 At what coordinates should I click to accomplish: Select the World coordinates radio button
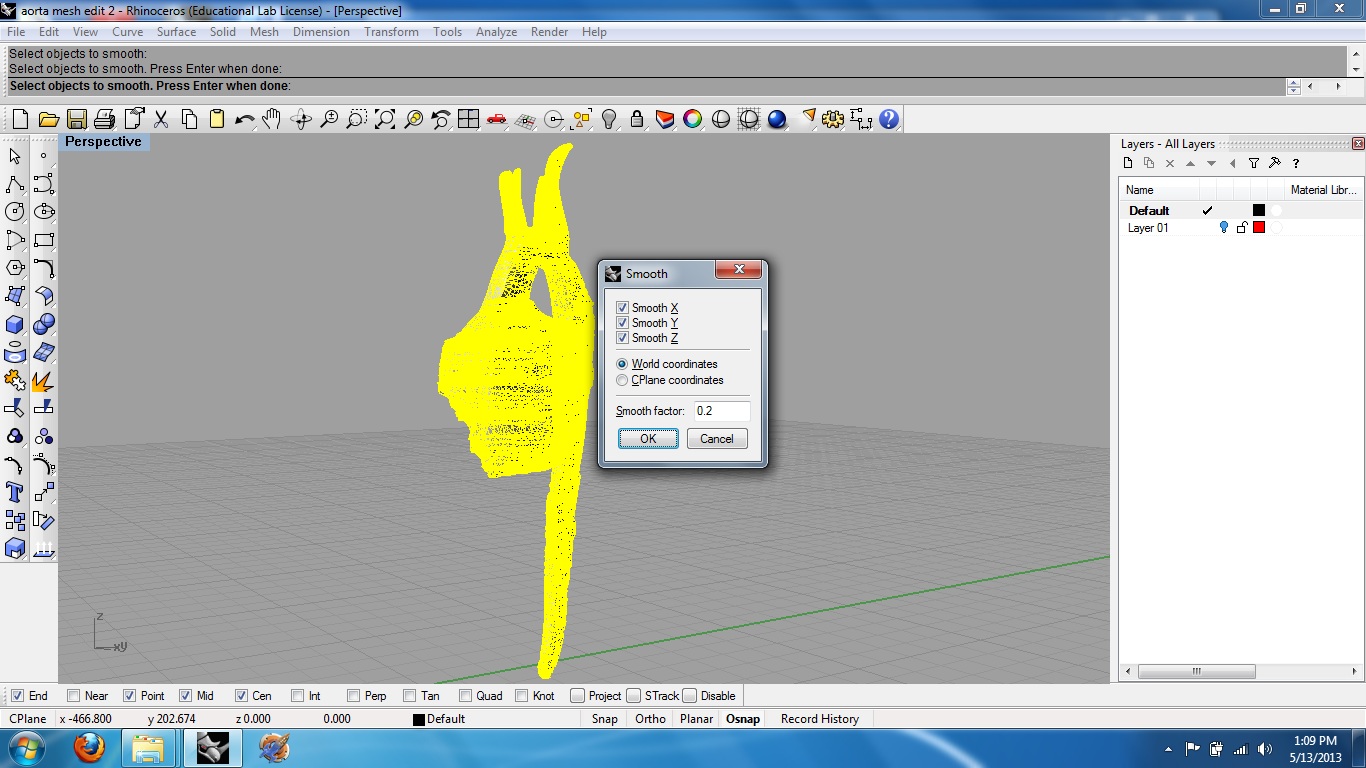(x=622, y=364)
